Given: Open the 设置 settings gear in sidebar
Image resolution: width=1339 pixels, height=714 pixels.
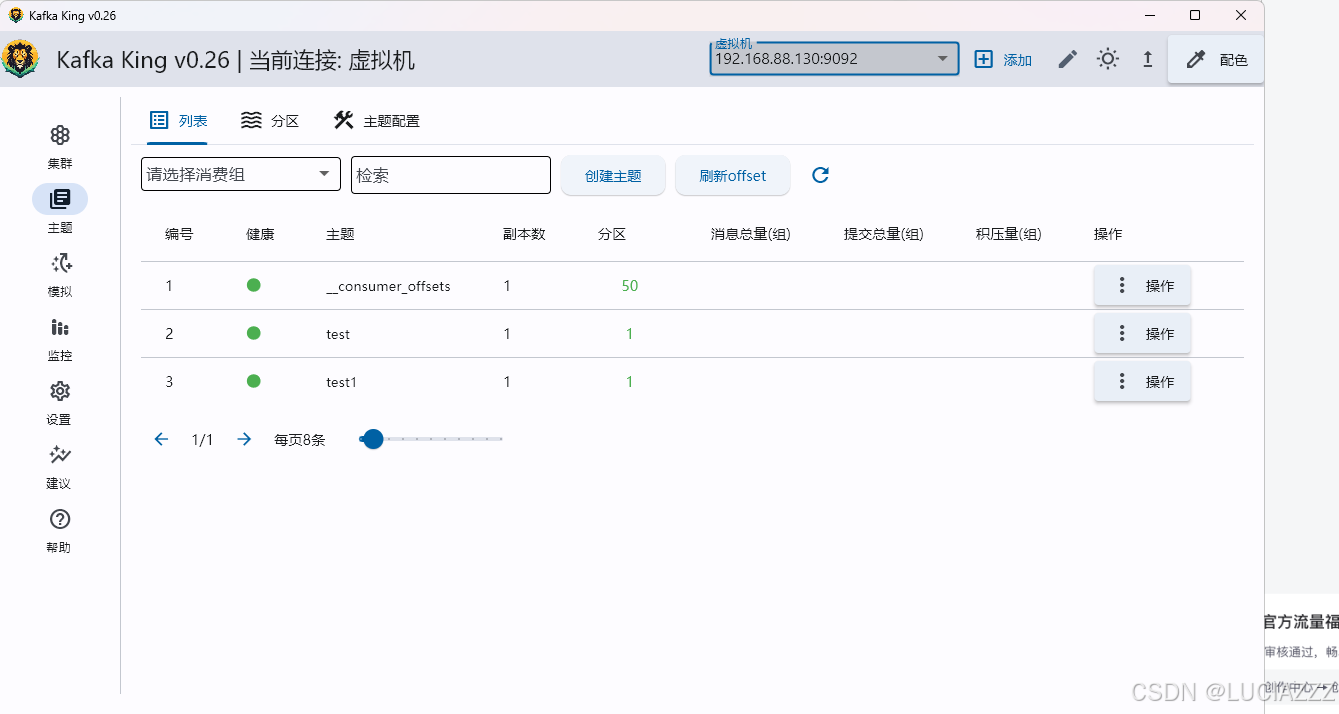Looking at the screenshot, I should click(x=60, y=391).
